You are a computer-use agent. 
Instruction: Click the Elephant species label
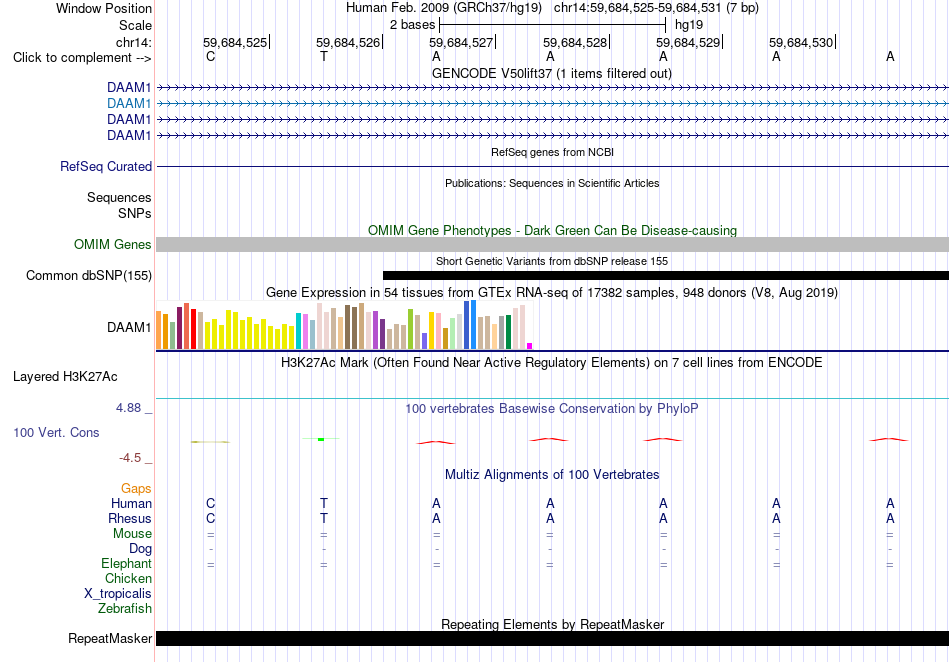point(126,563)
